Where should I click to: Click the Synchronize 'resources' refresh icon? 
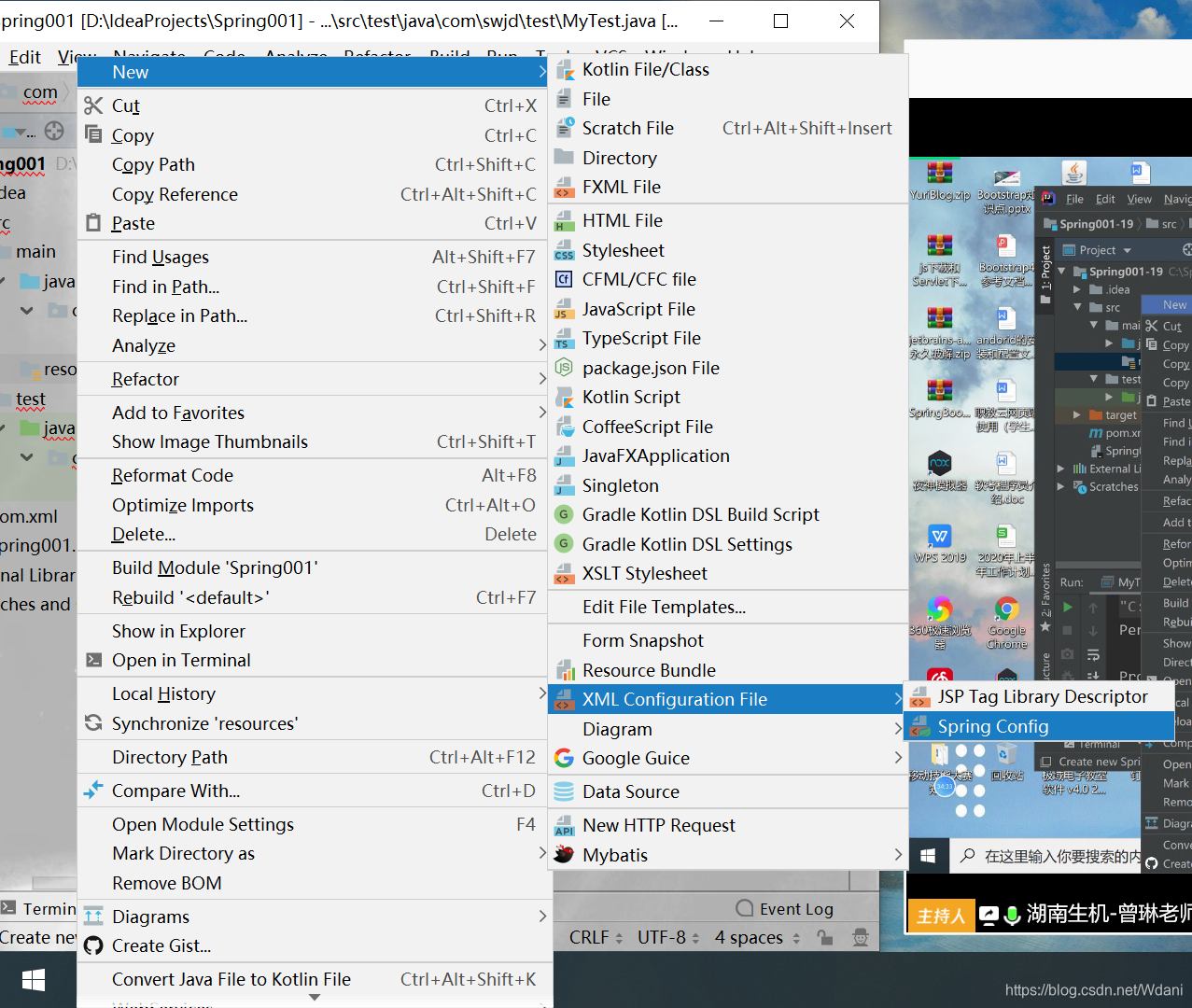pyautogui.click(x=93, y=723)
